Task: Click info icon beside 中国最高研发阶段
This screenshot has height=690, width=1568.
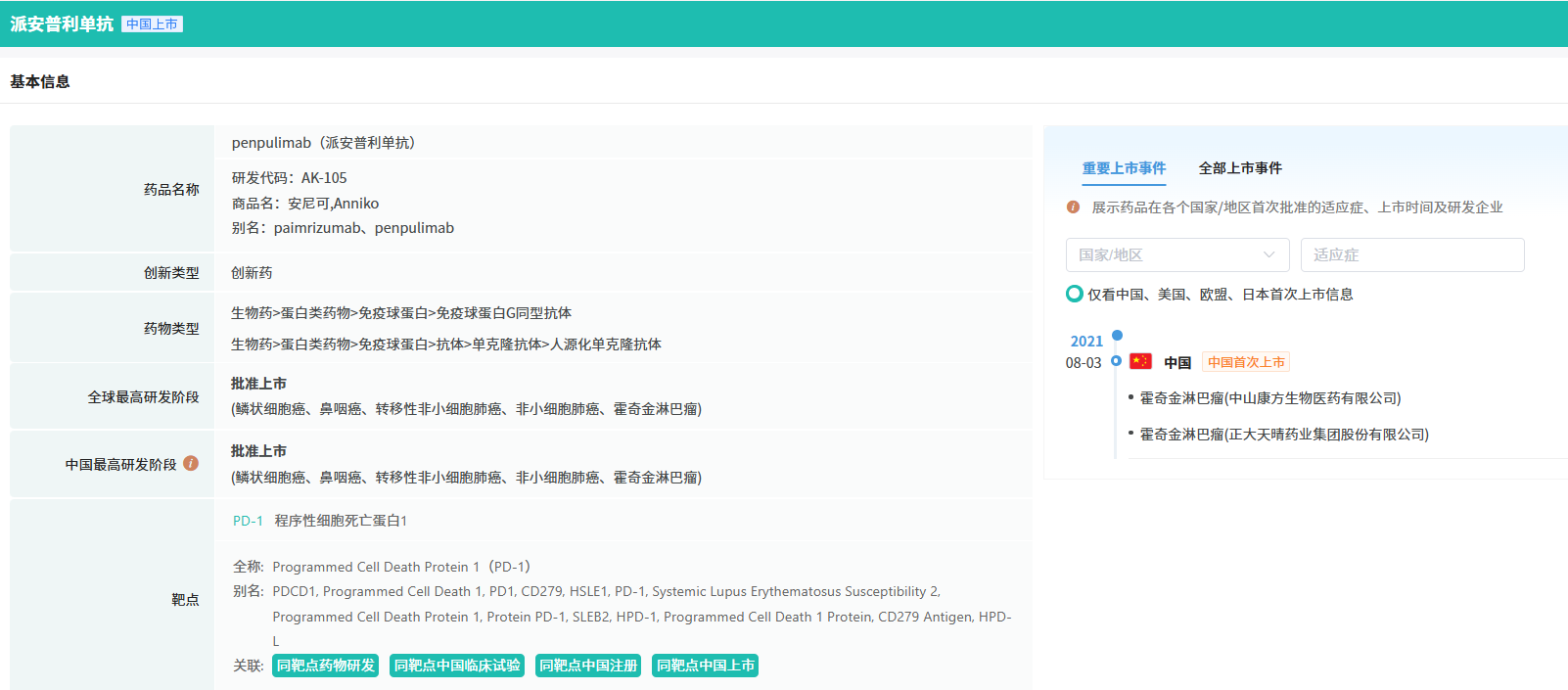Action: pos(191,464)
